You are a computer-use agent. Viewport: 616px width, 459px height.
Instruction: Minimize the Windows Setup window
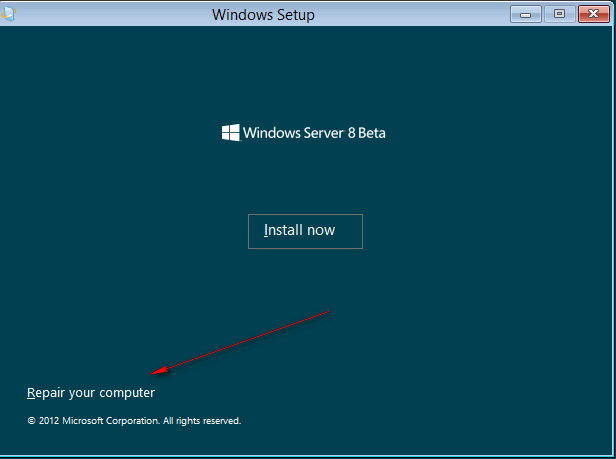point(528,14)
